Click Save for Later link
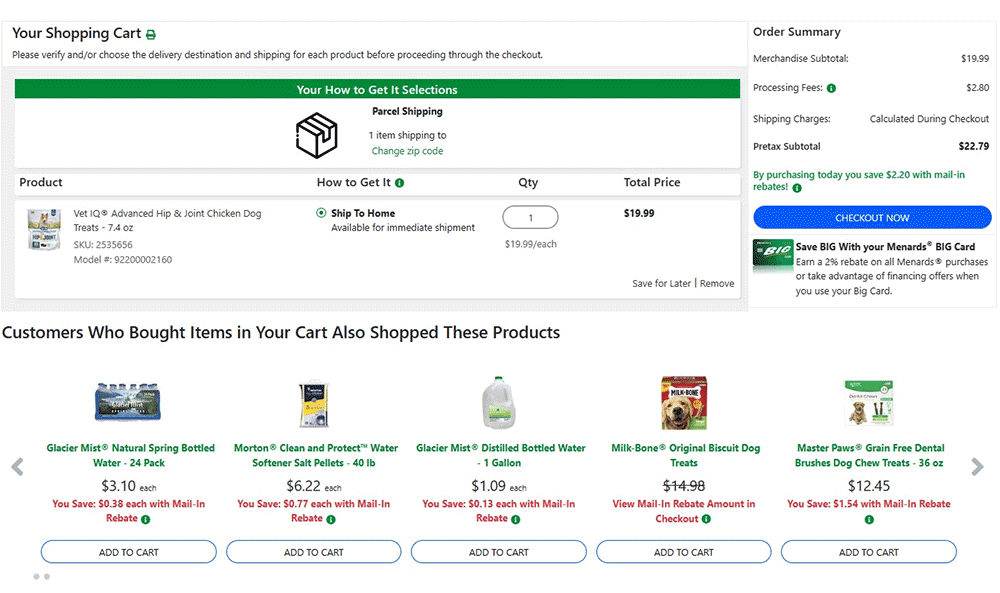The height and width of the screenshot is (593, 1000). point(661,284)
